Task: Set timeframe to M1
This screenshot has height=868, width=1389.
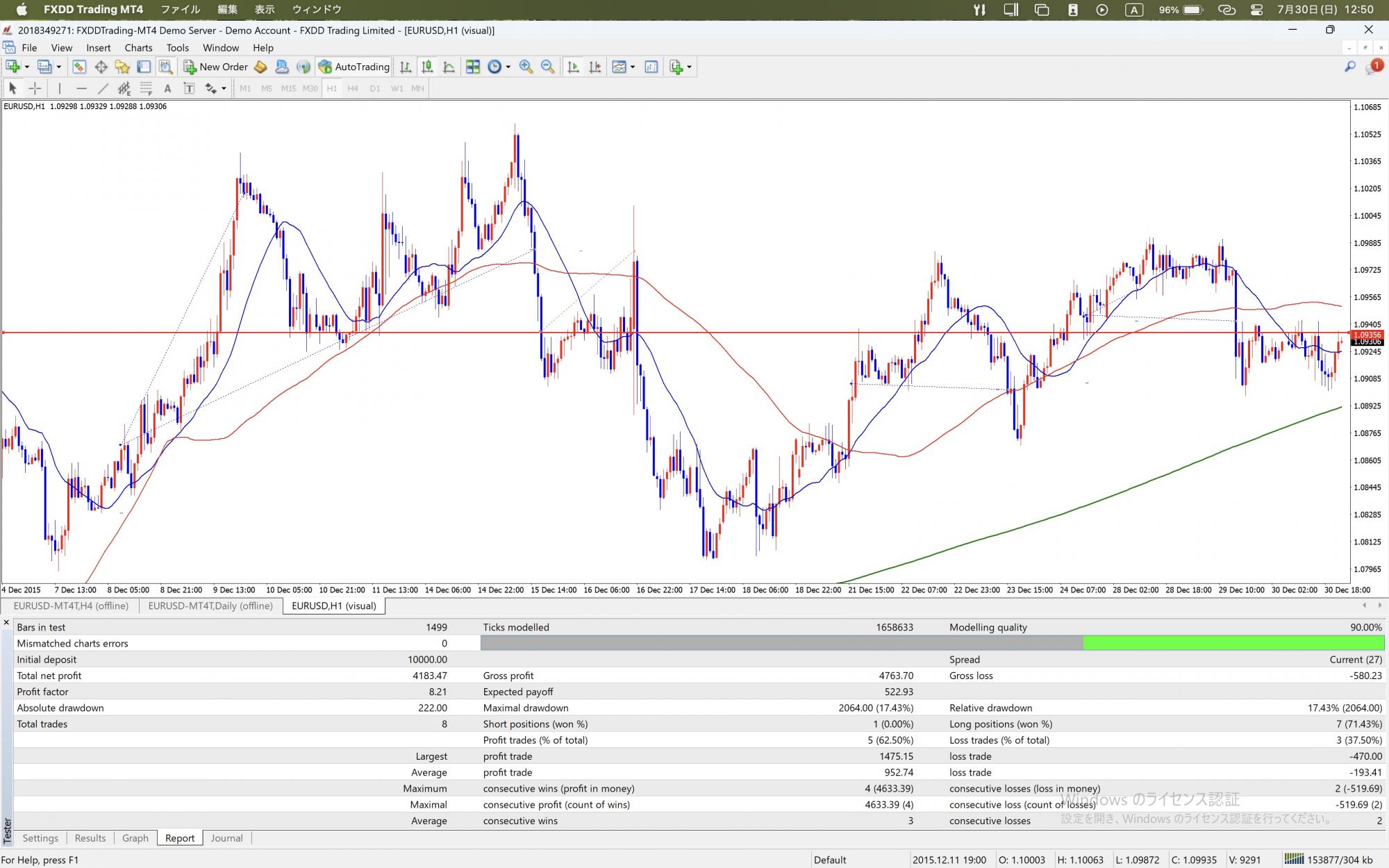Action: 245,88
